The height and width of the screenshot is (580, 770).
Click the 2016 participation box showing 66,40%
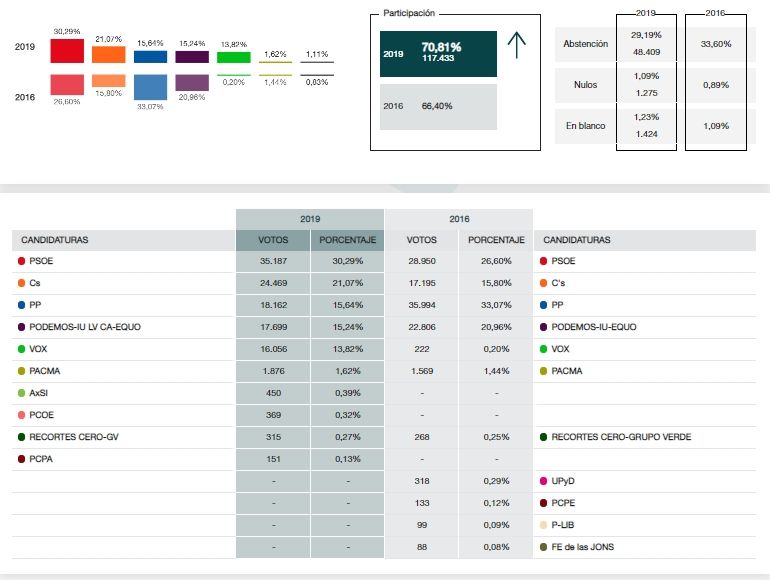(436, 106)
